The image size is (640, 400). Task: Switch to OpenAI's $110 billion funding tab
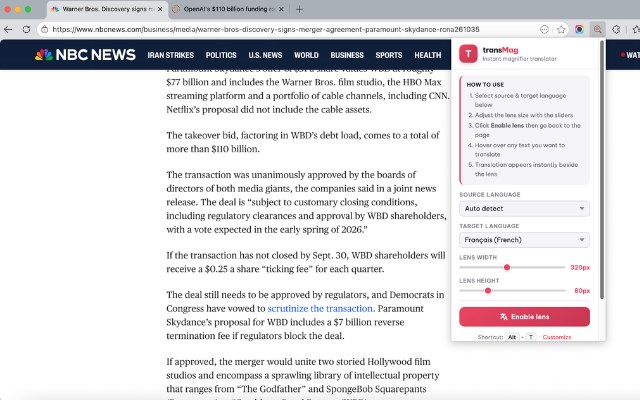[228, 9]
